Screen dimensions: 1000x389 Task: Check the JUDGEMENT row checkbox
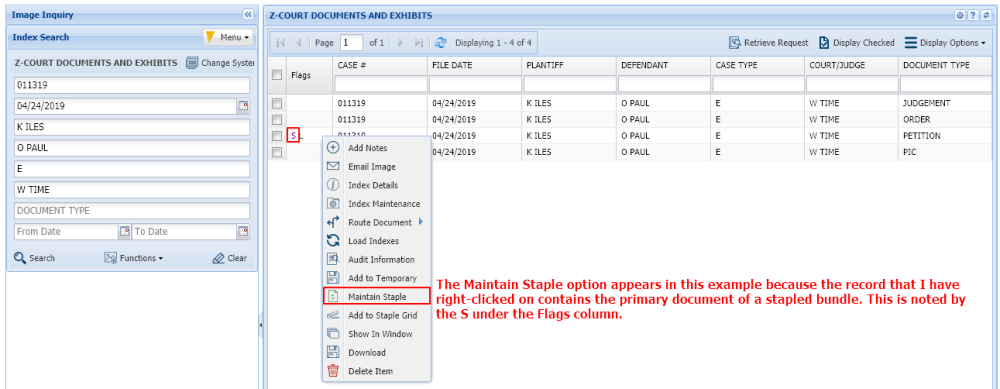[x=277, y=103]
